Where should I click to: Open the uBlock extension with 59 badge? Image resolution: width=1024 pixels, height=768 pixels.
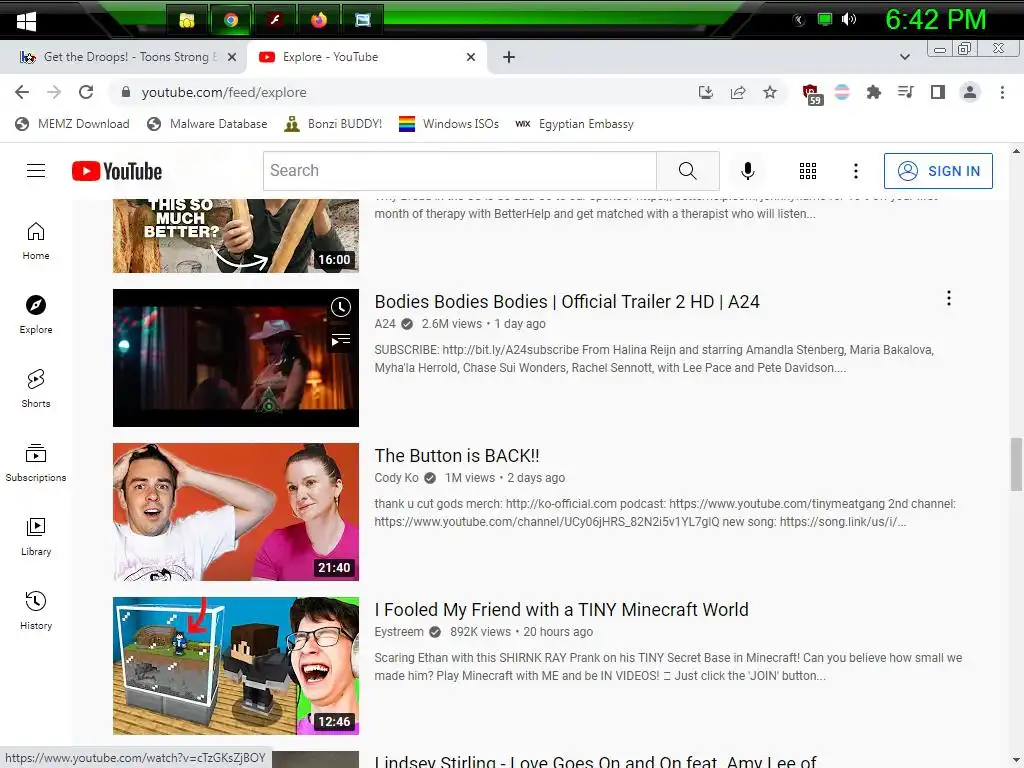point(811,93)
